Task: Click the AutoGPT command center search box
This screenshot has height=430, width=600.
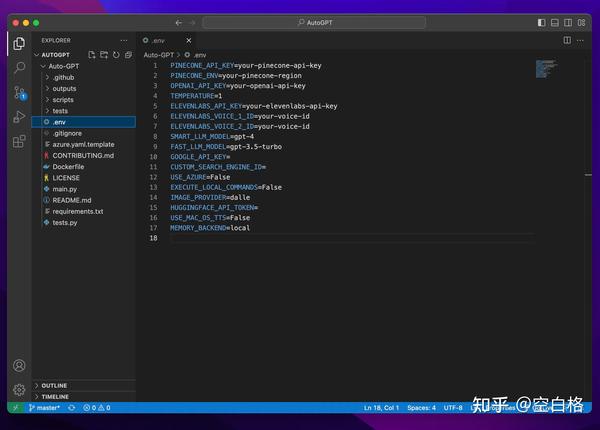Action: point(314,23)
